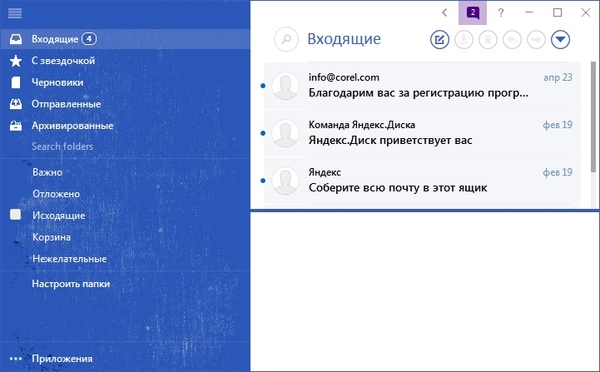Open the email from info@corel.com

pyautogui.click(x=422, y=85)
